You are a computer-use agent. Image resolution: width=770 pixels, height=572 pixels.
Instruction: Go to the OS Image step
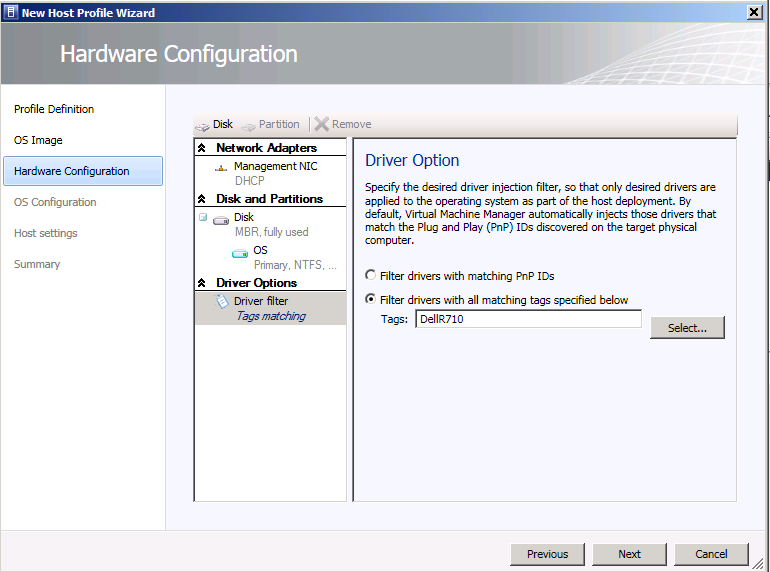38,140
